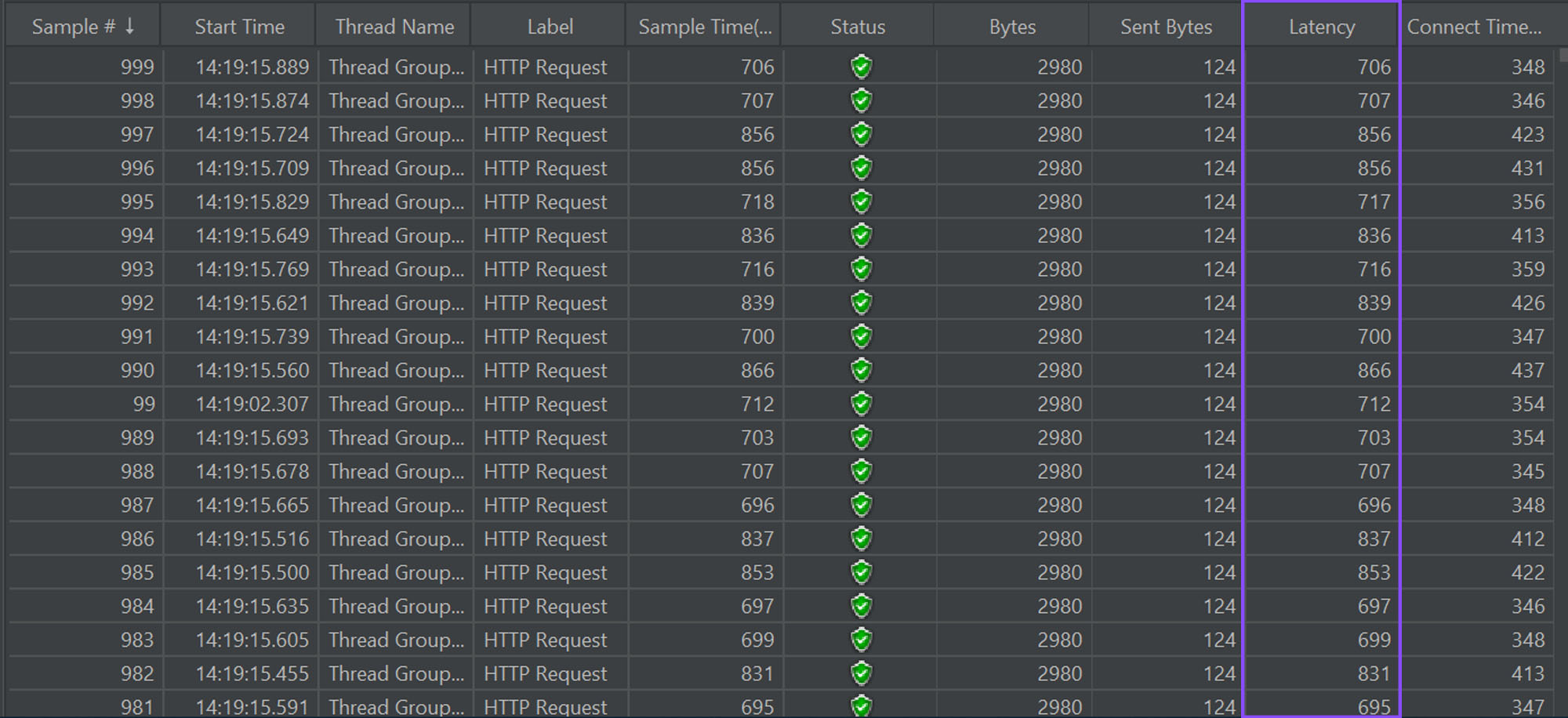Click start time 14:19:15.709 in sample 996
Image resolution: width=1568 pixels, height=718 pixels.
point(252,169)
